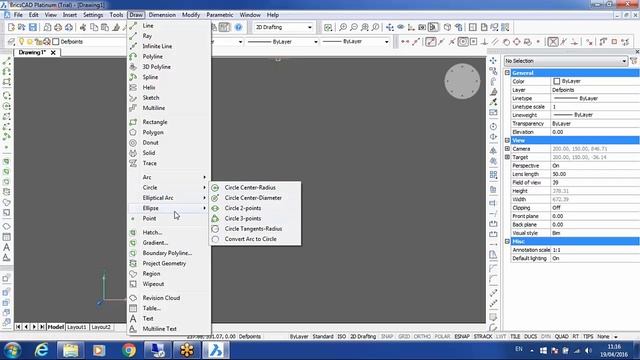Switch to the Layout1 tab
640x360 pixels.
(77, 327)
